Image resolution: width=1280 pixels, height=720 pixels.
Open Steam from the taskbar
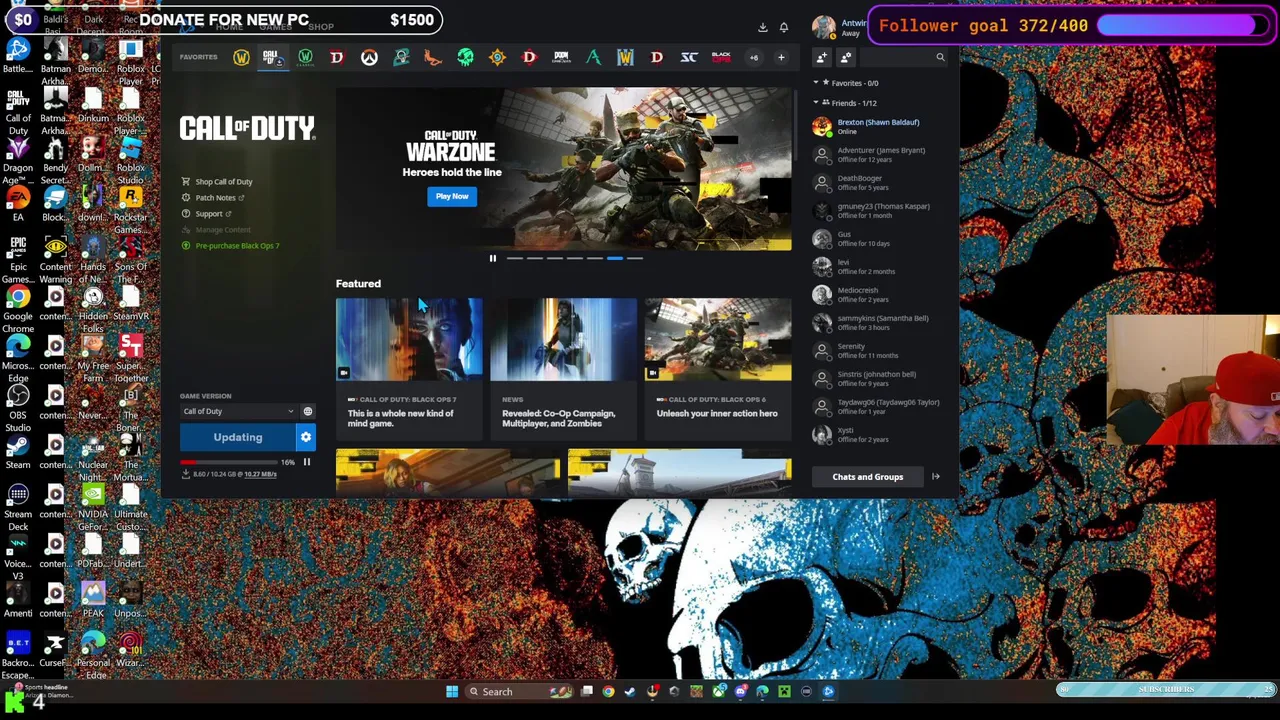(630, 691)
